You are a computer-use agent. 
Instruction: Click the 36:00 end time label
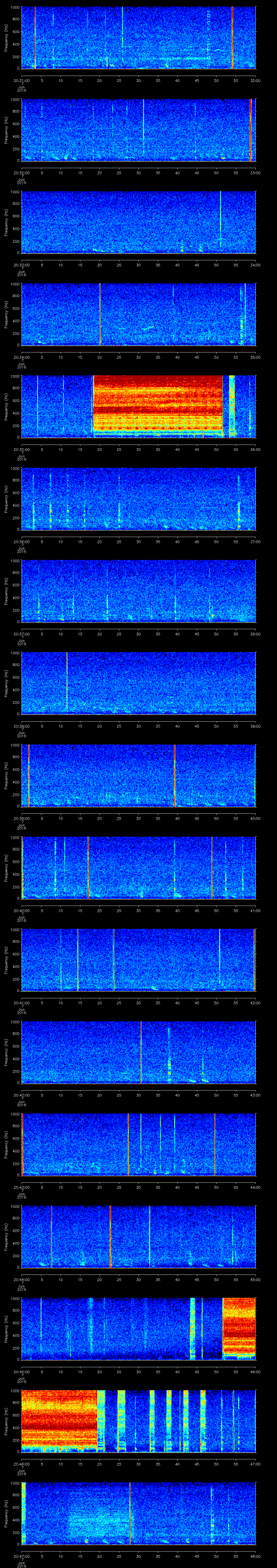255,449
